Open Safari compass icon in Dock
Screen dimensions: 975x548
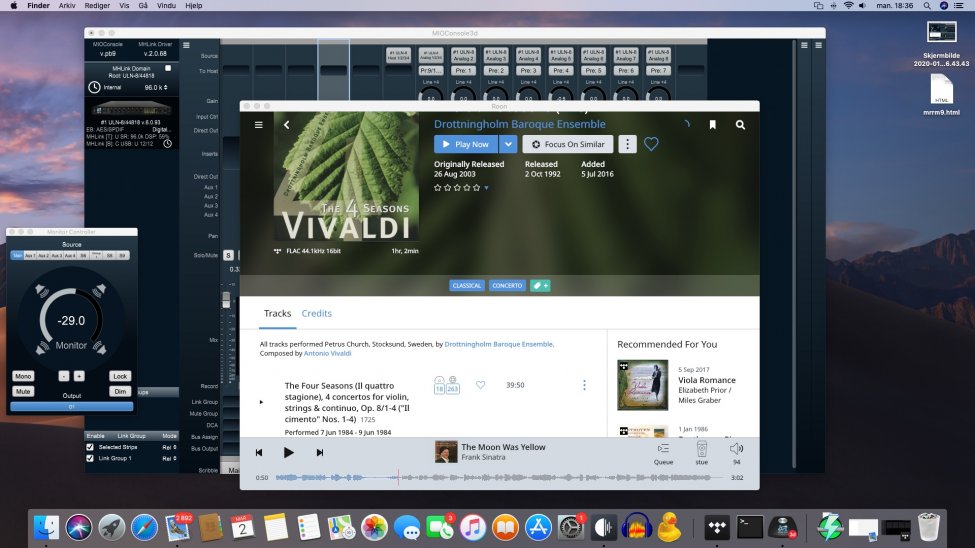pos(144,527)
